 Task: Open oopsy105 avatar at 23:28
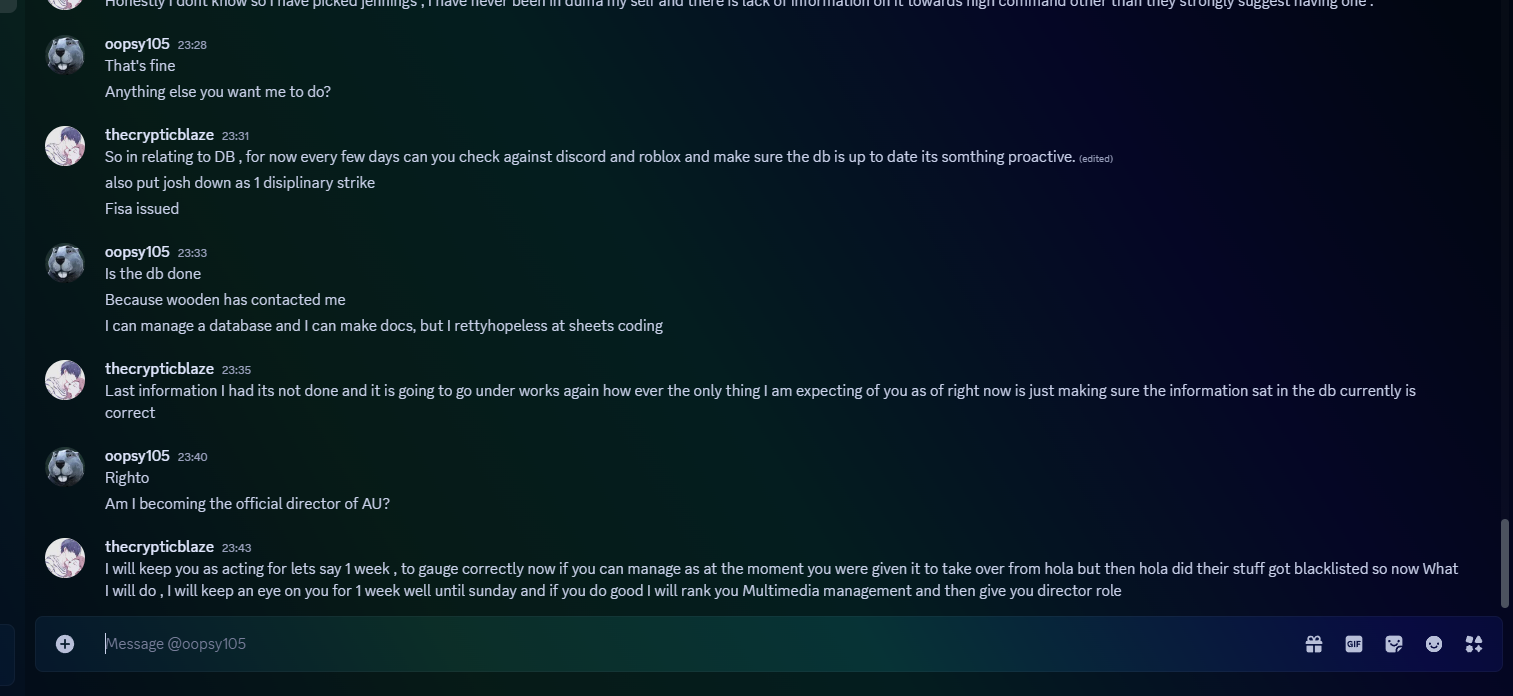point(65,55)
